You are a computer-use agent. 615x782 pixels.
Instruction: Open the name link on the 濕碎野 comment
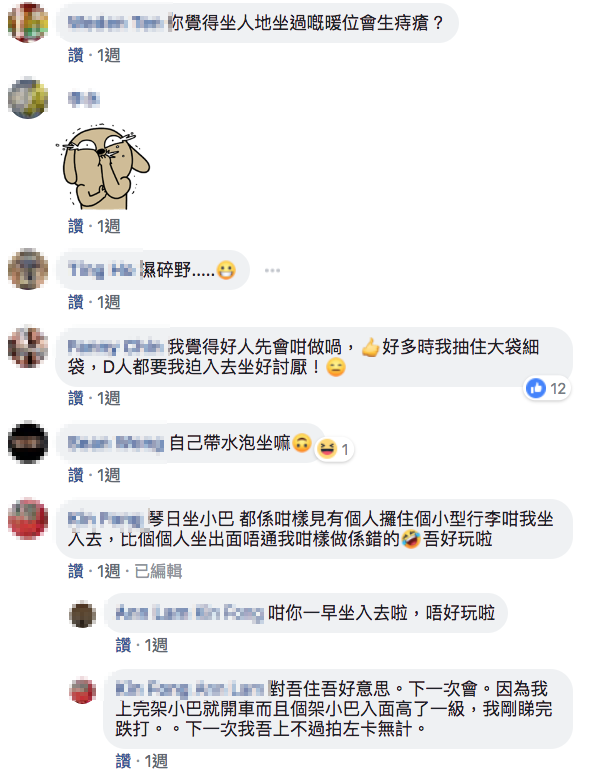click(x=102, y=270)
